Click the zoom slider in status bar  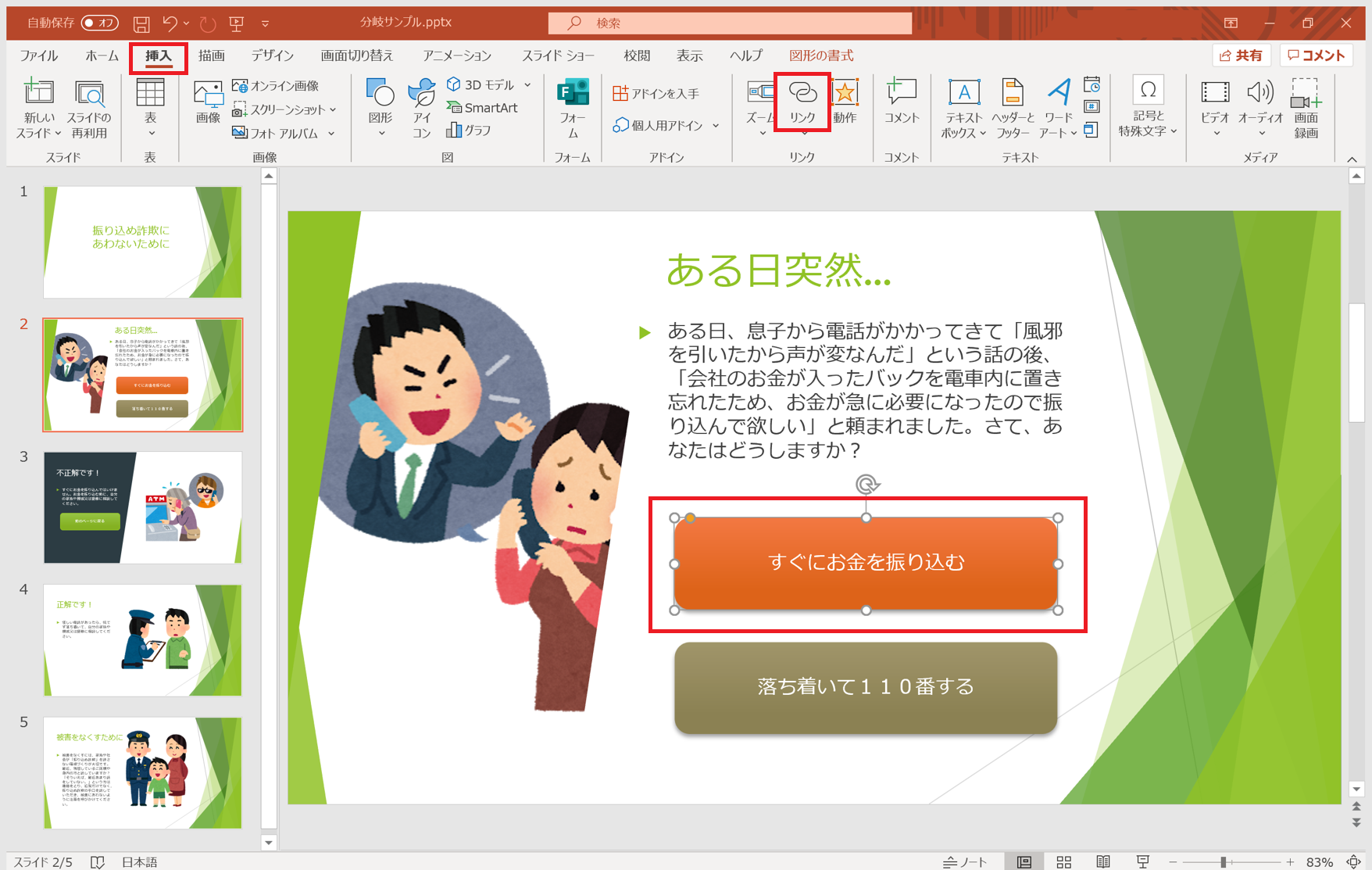point(1224,861)
